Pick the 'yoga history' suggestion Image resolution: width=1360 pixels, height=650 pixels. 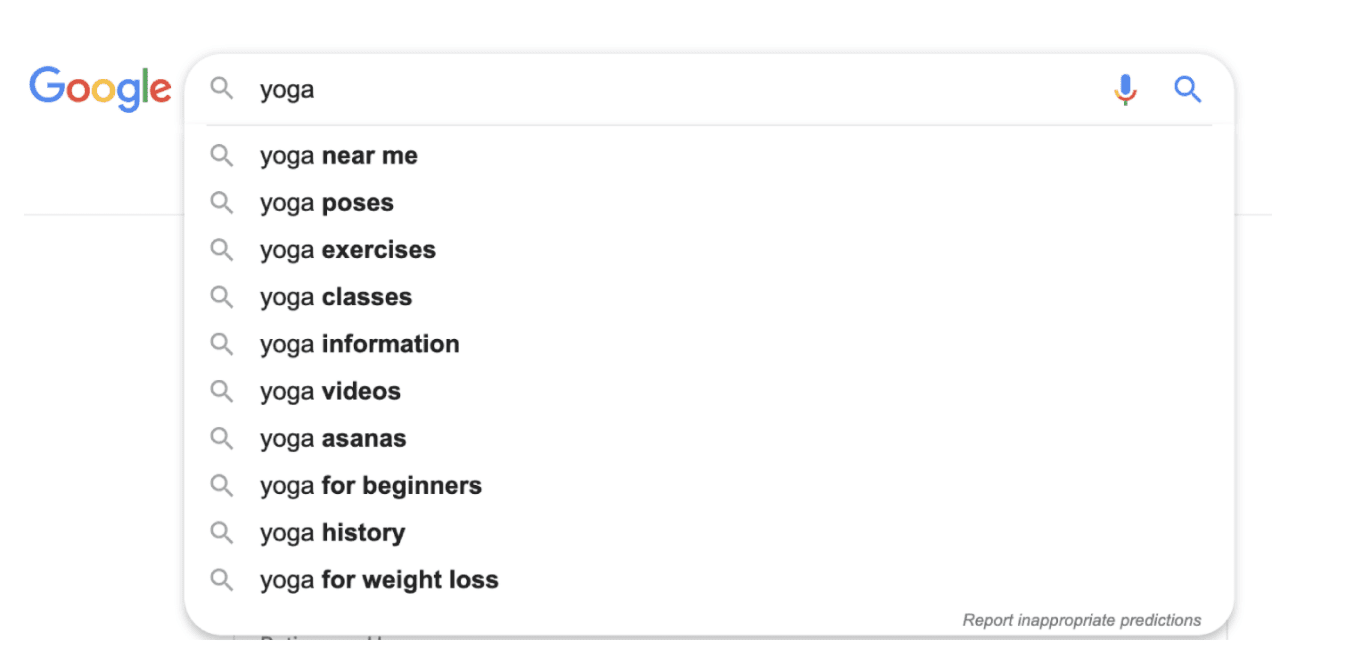pos(709,532)
